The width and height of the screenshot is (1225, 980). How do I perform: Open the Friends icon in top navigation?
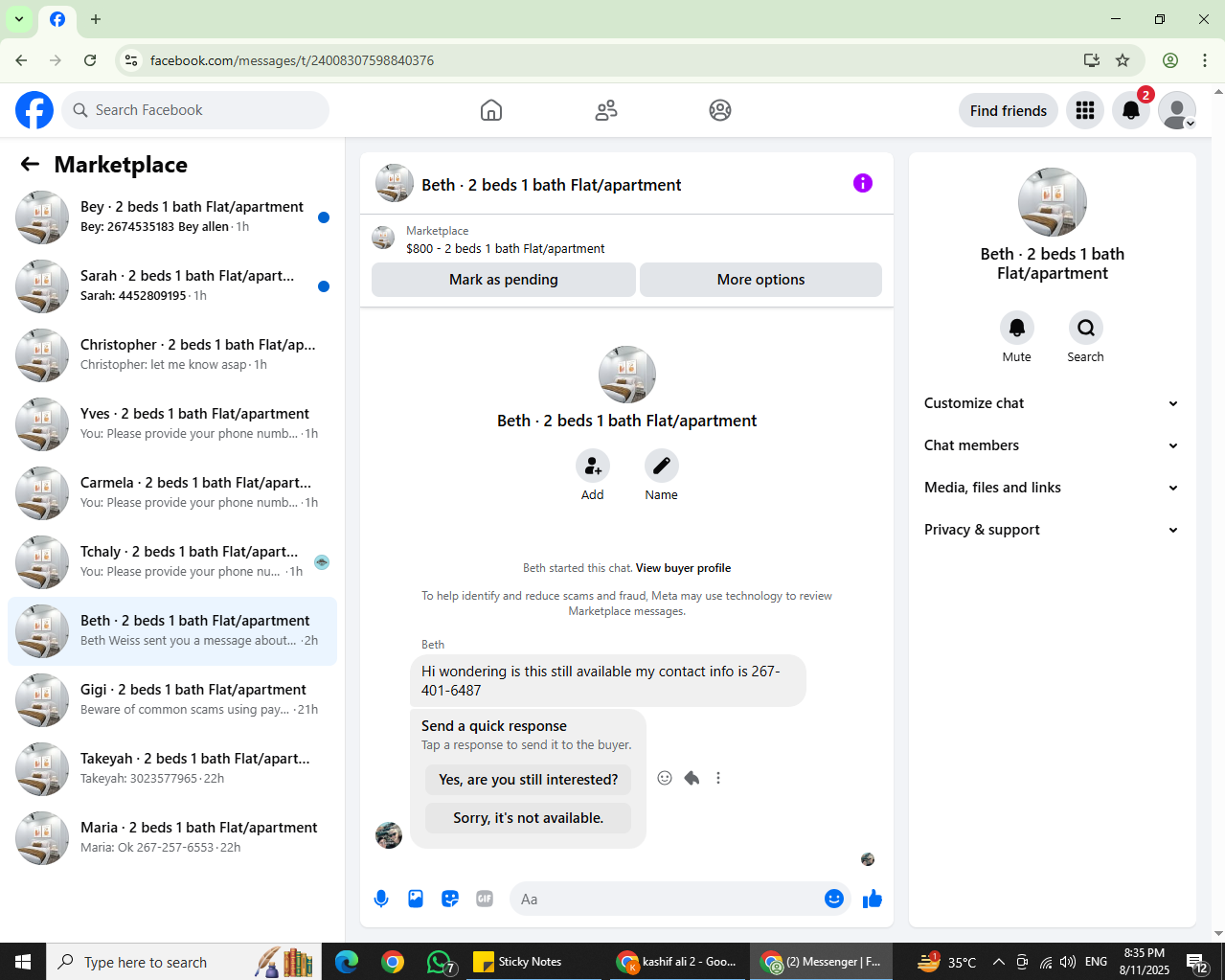click(x=606, y=110)
